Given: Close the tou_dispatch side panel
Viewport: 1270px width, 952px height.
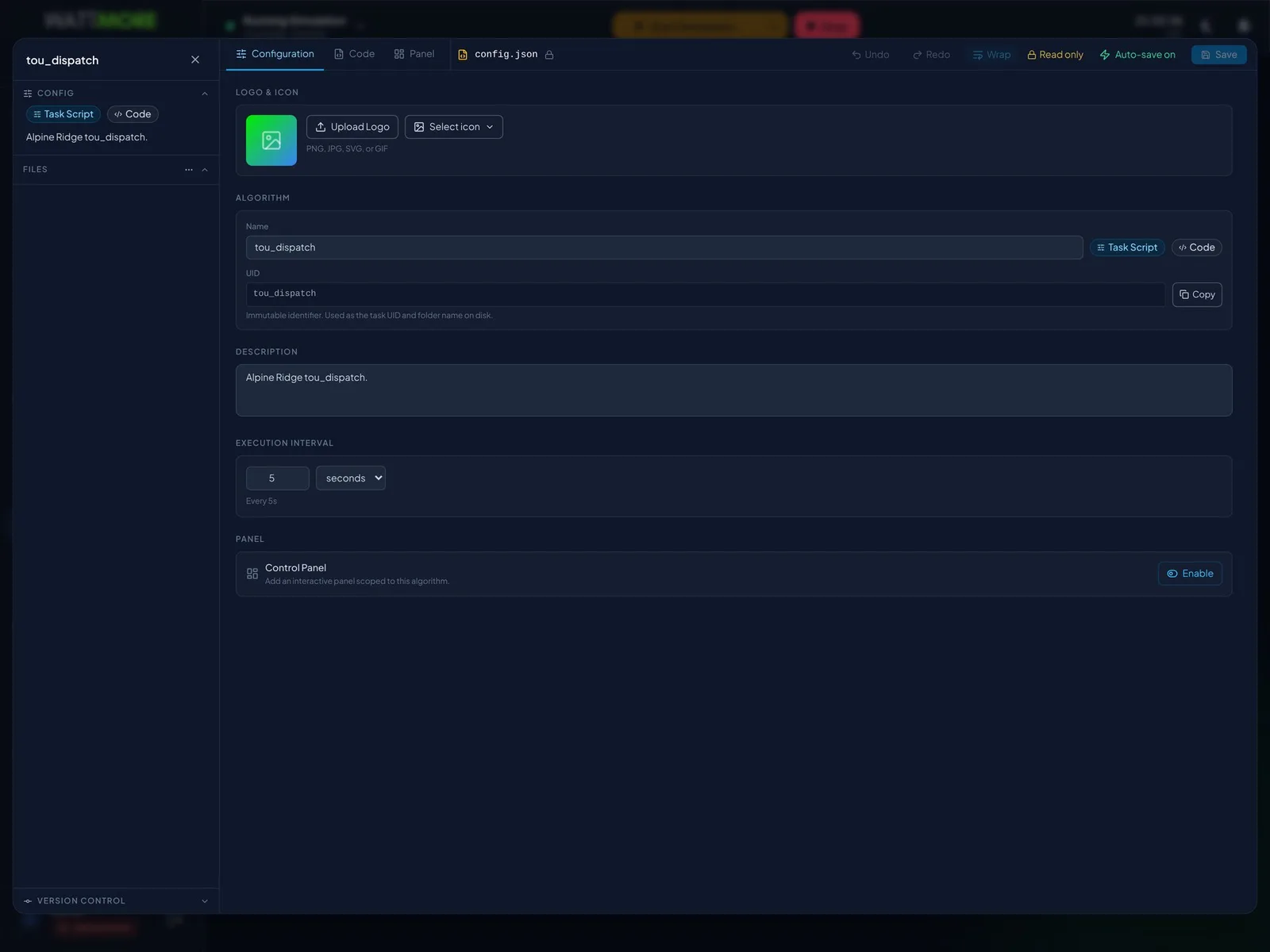Looking at the screenshot, I should (195, 59).
